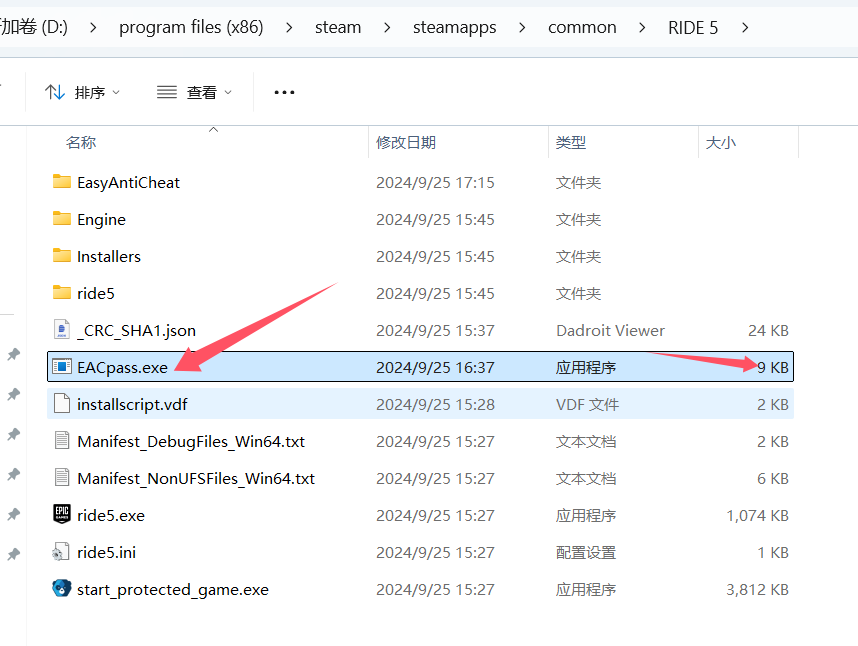The image size is (858, 646).
Task: Click the 3,812 KB size cell
Action: click(x=757, y=589)
